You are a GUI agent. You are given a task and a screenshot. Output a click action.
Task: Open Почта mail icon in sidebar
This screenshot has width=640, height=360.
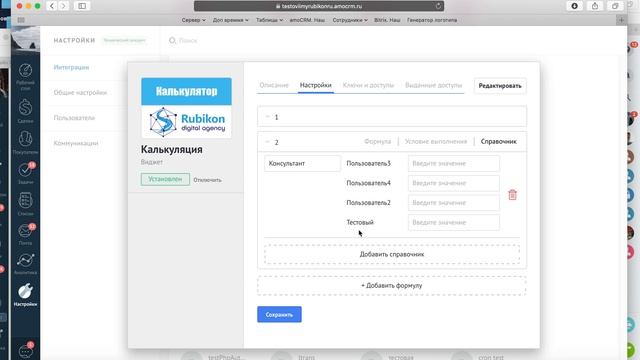(x=25, y=234)
